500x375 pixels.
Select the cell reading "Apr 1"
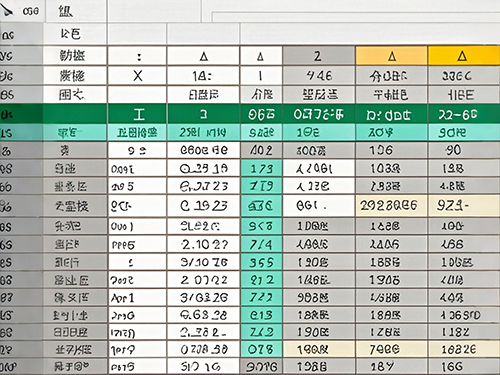137,297
